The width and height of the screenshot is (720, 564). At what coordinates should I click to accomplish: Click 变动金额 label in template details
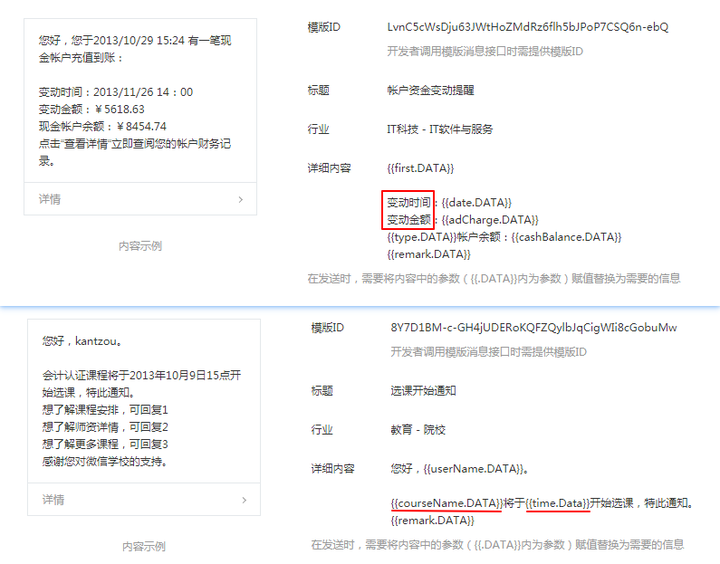[409, 220]
